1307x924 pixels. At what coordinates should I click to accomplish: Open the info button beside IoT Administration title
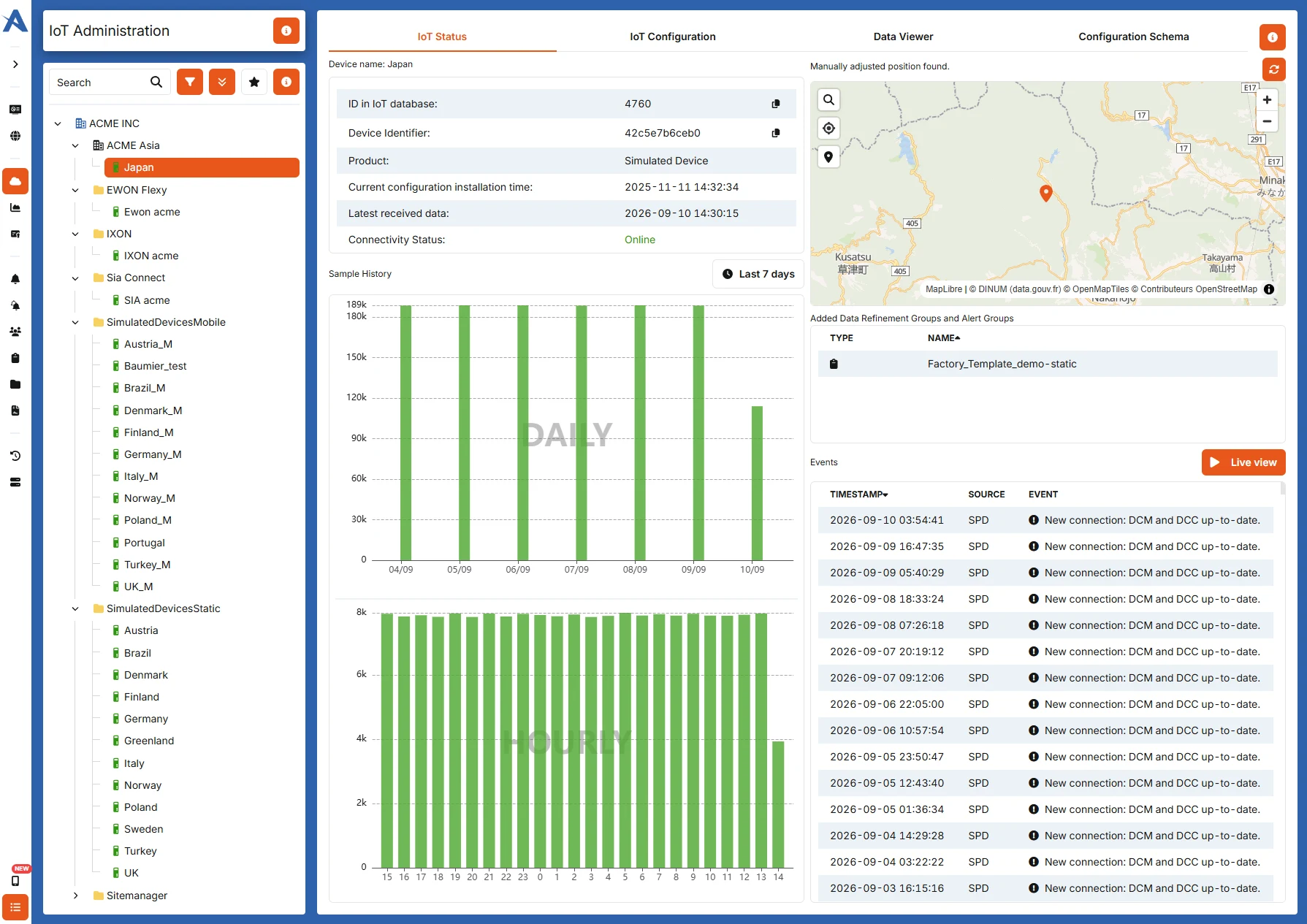coord(286,31)
